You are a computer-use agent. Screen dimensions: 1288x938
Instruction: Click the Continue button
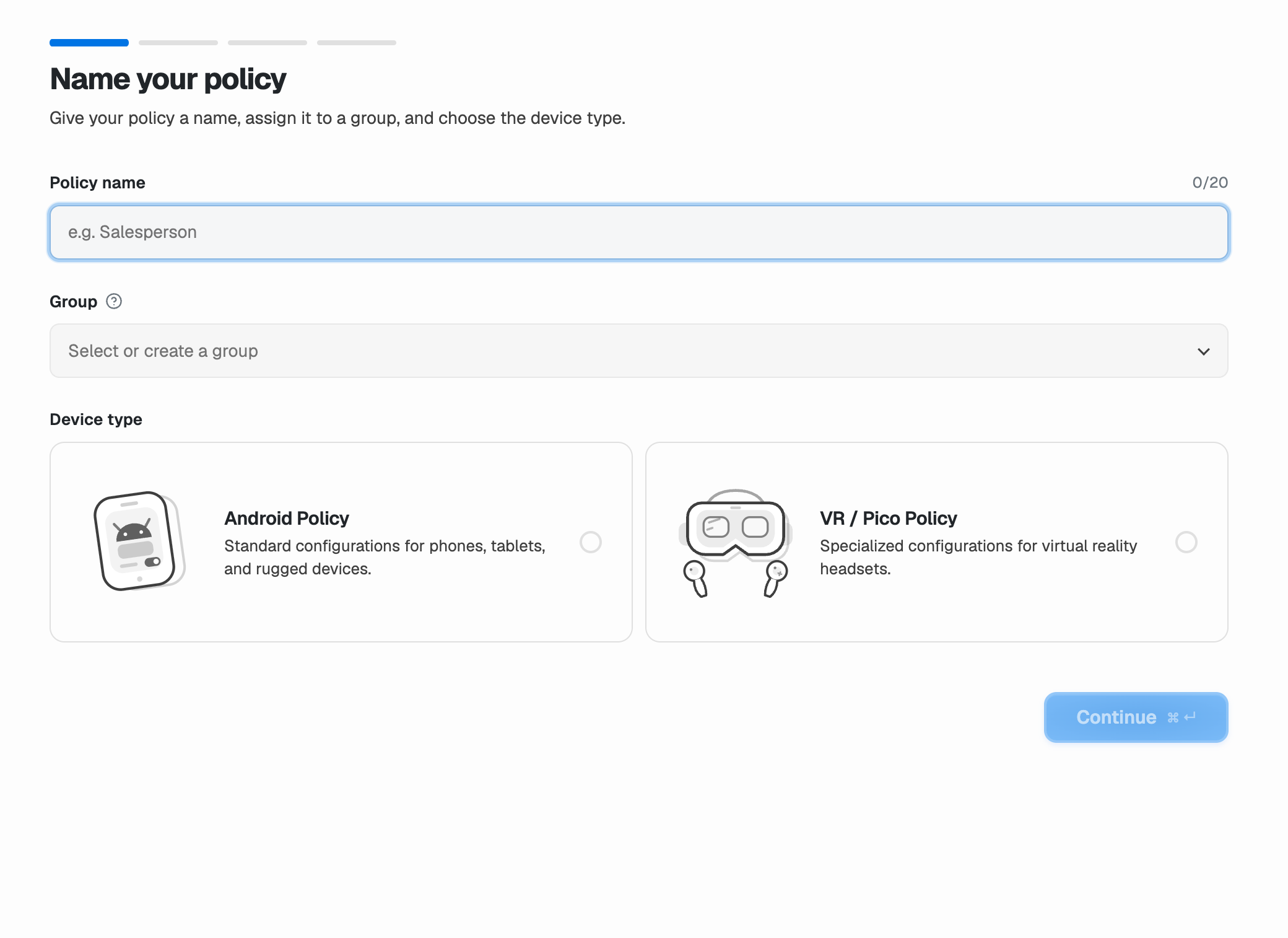click(1136, 717)
